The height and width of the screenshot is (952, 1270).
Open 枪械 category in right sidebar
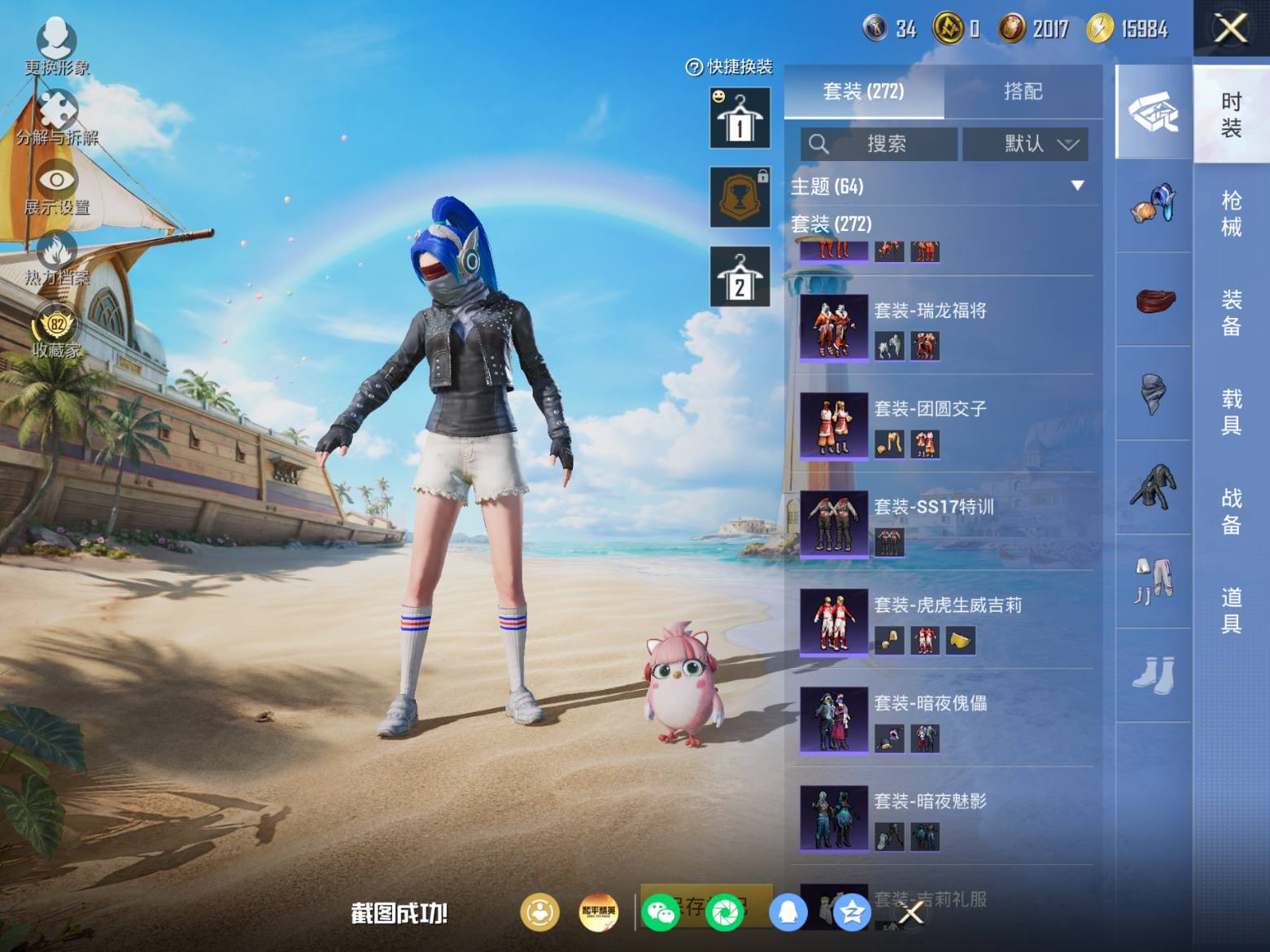tap(1231, 213)
